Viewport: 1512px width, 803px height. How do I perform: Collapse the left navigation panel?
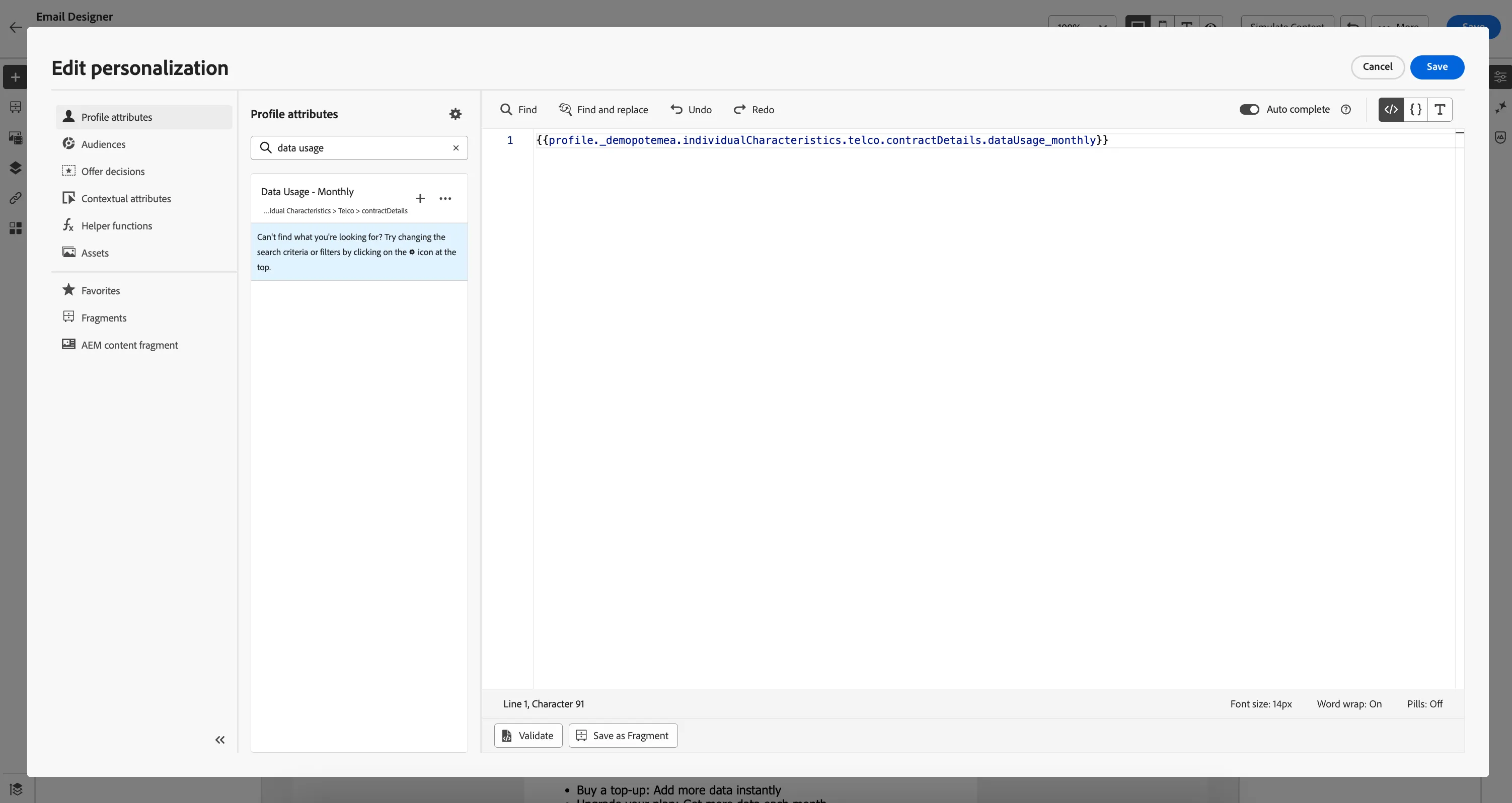[219, 740]
